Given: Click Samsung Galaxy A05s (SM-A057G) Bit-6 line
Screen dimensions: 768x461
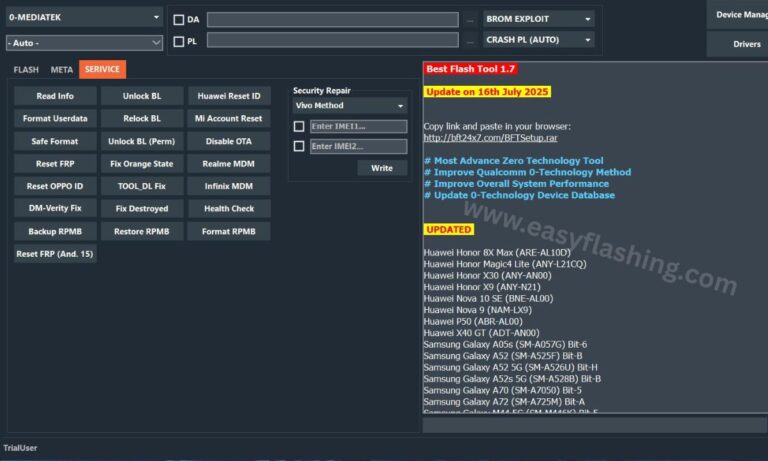Looking at the screenshot, I should 505,344.
